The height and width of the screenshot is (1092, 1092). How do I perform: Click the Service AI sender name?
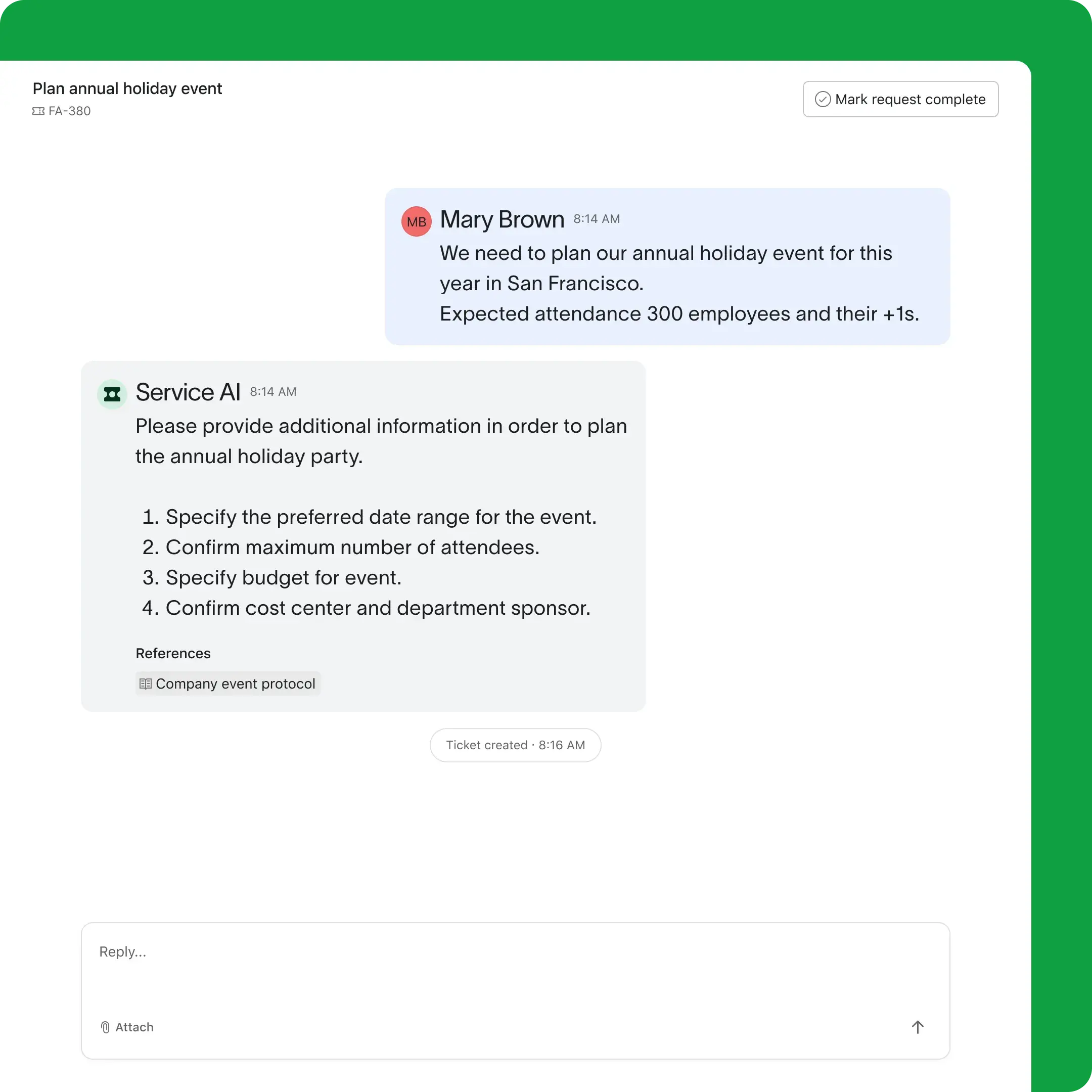pos(188,392)
